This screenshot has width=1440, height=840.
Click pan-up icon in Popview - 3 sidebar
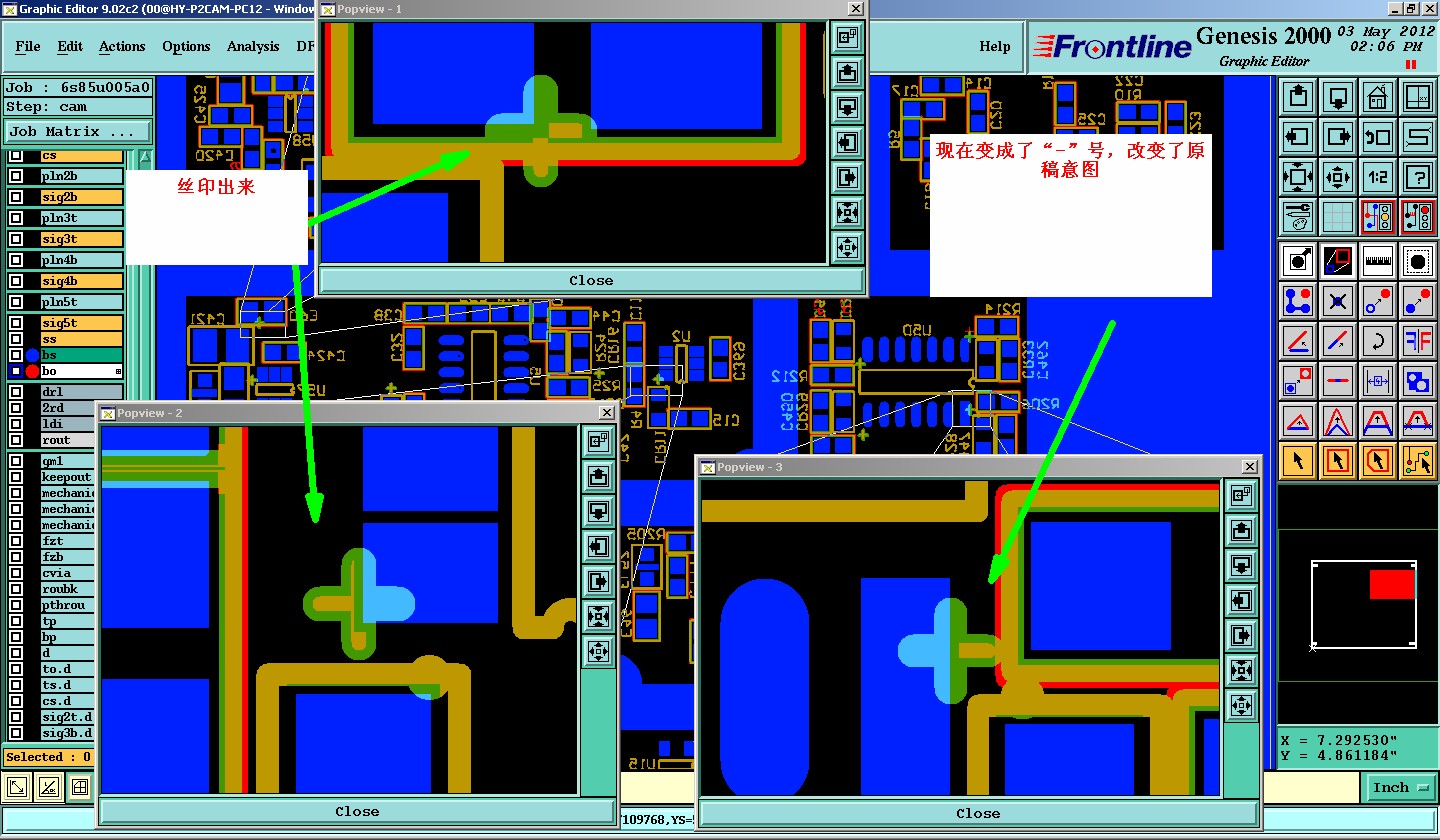coord(1241,530)
